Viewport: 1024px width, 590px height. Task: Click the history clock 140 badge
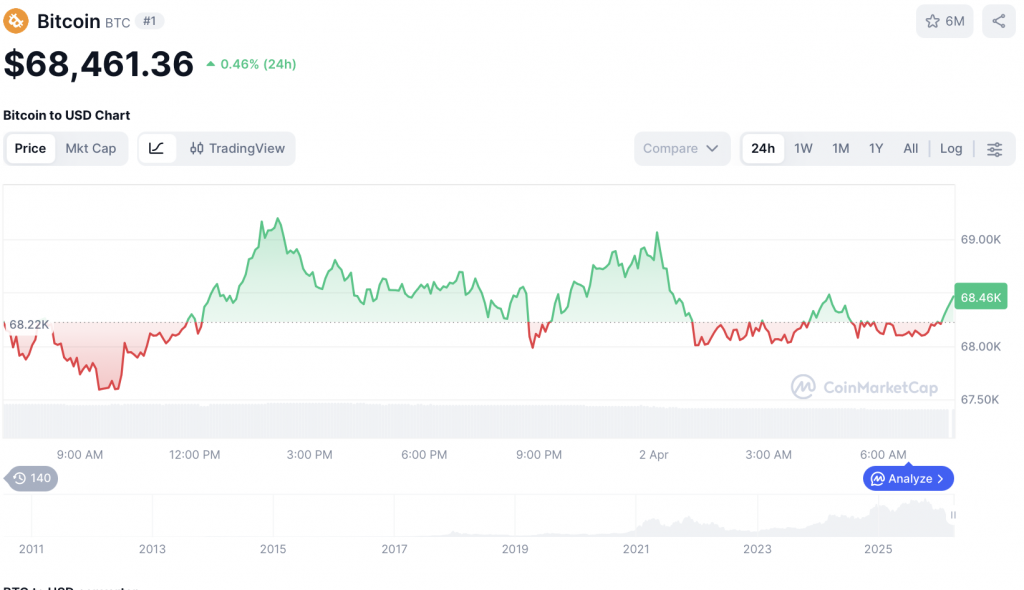pyautogui.click(x=31, y=478)
